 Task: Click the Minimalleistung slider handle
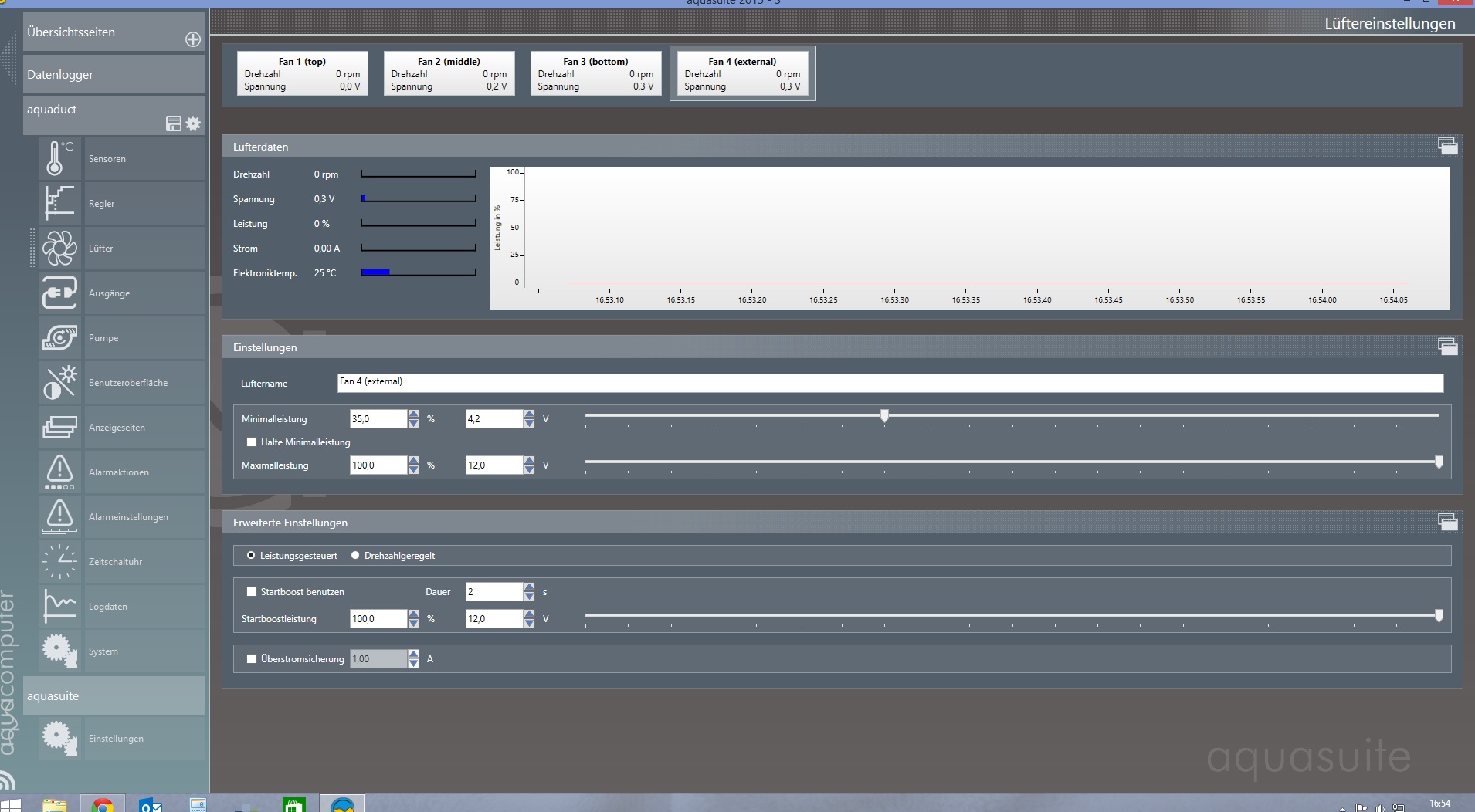tap(885, 416)
